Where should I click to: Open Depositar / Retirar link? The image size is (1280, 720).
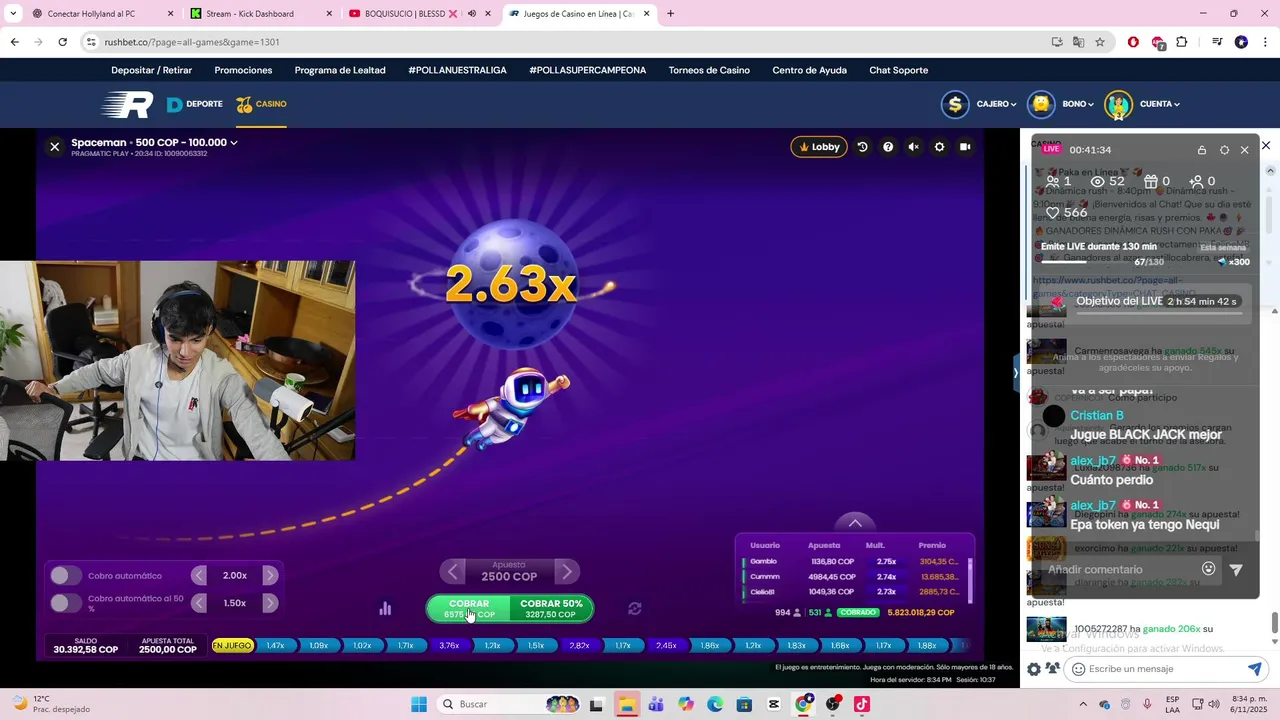click(x=151, y=70)
